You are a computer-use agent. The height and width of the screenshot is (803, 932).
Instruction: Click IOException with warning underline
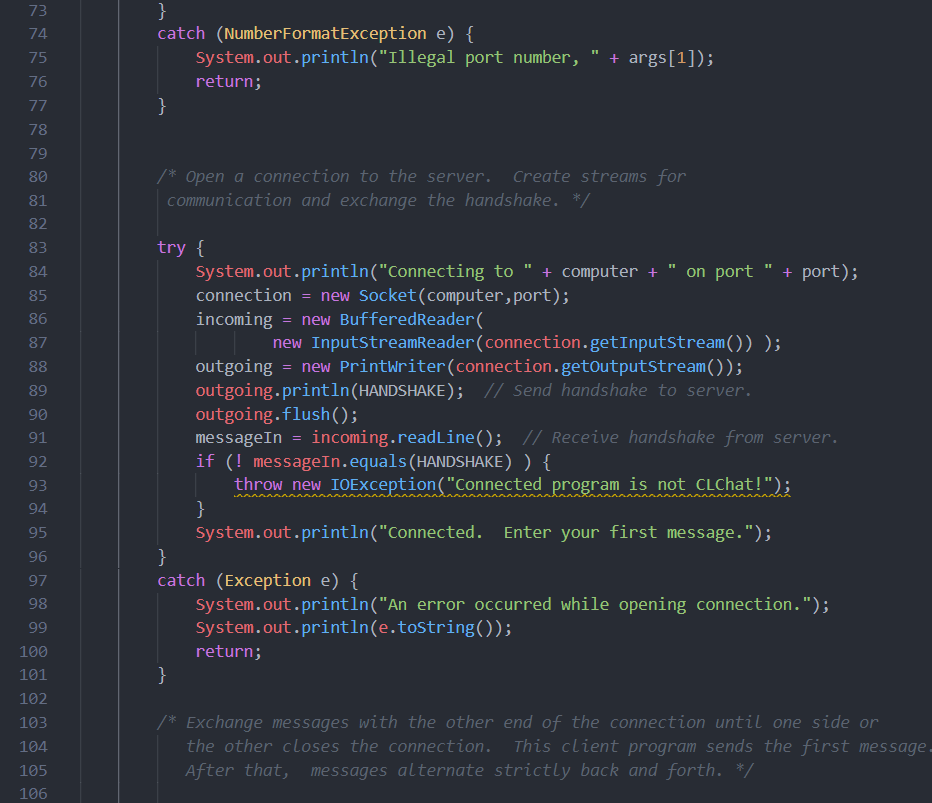pos(383,485)
